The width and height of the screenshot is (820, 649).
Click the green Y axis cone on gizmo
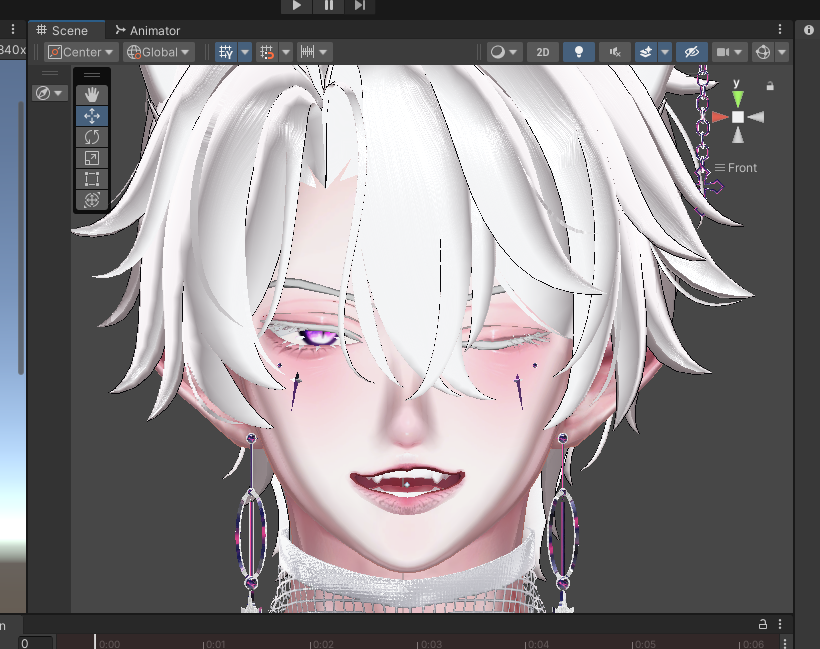click(737, 98)
